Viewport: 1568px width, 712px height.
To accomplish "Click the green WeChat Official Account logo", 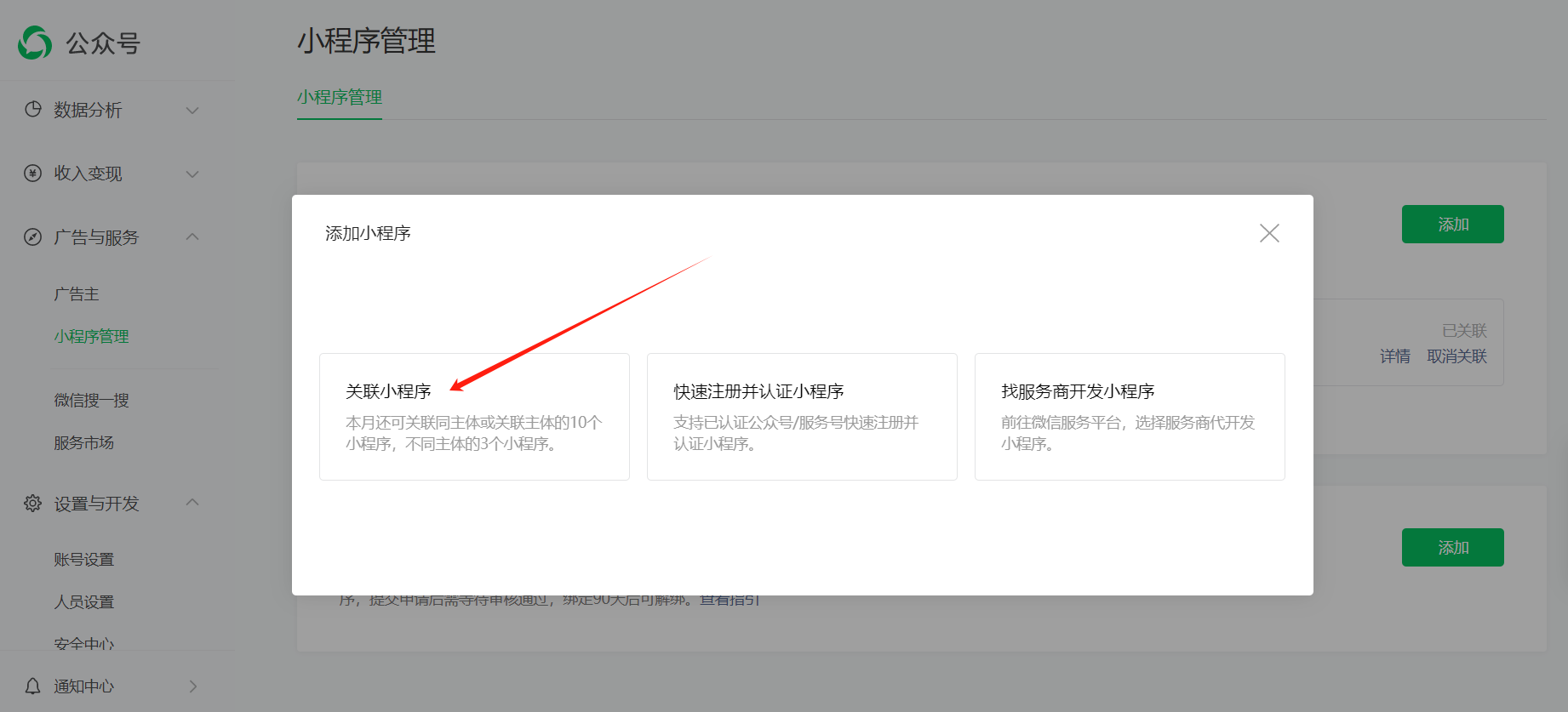I will click(35, 43).
